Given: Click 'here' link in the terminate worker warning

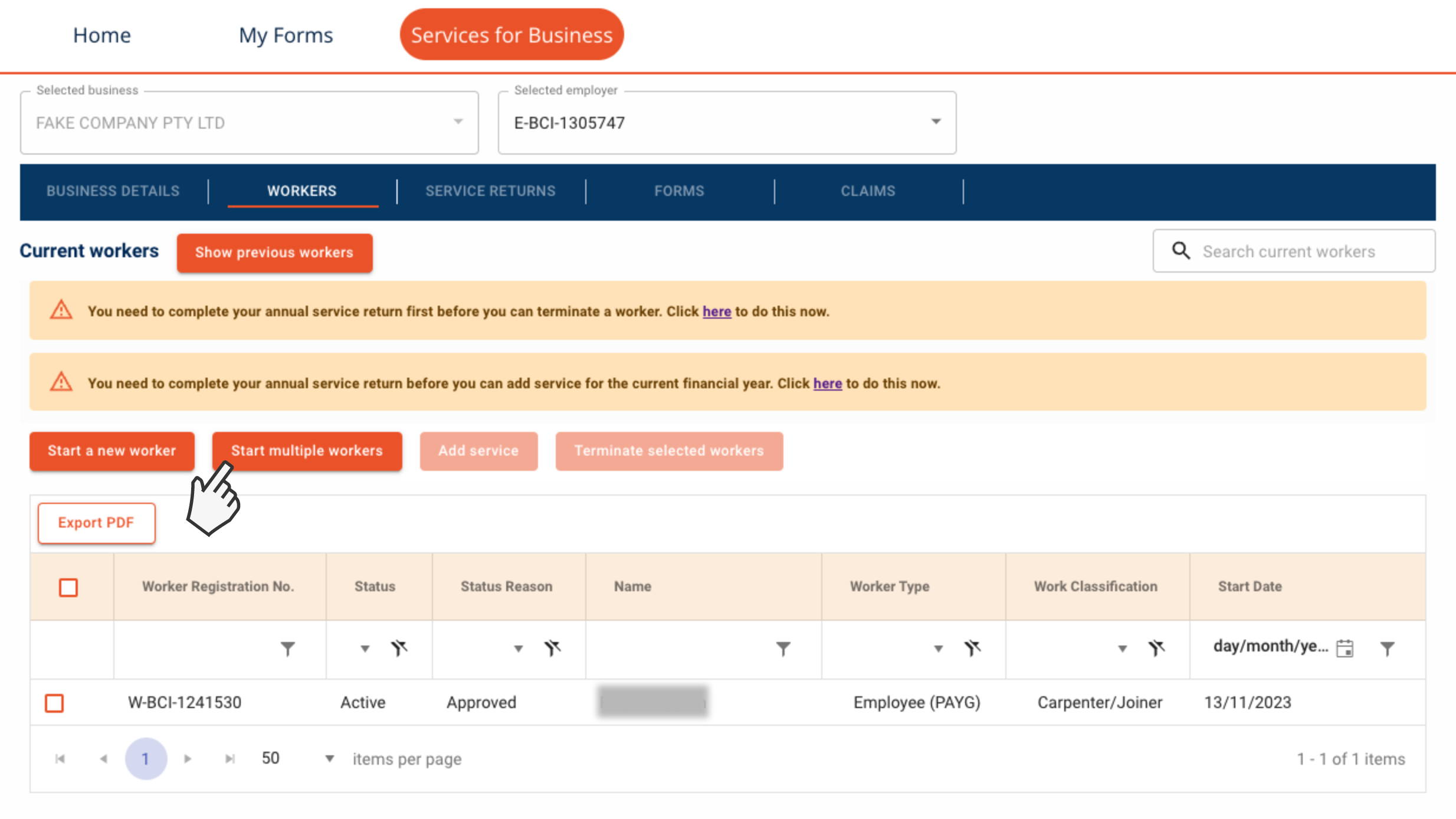Looking at the screenshot, I should 716,312.
